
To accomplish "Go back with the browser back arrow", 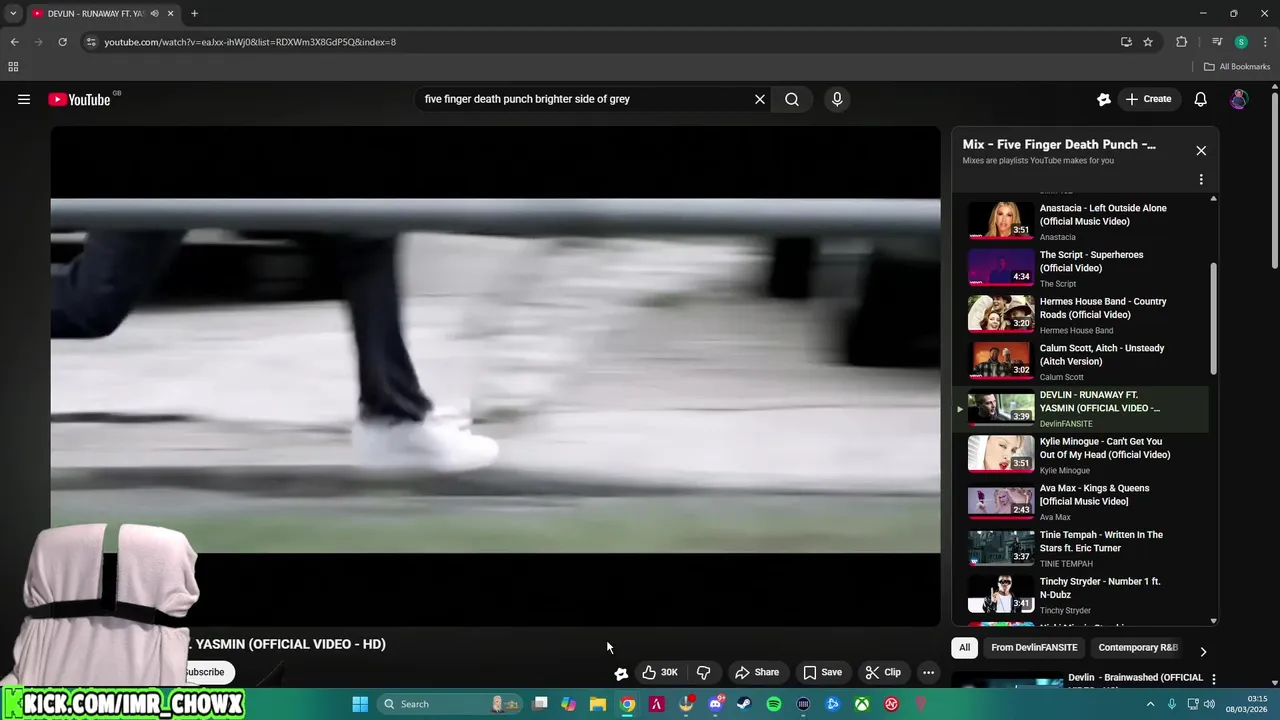I will (14, 42).
